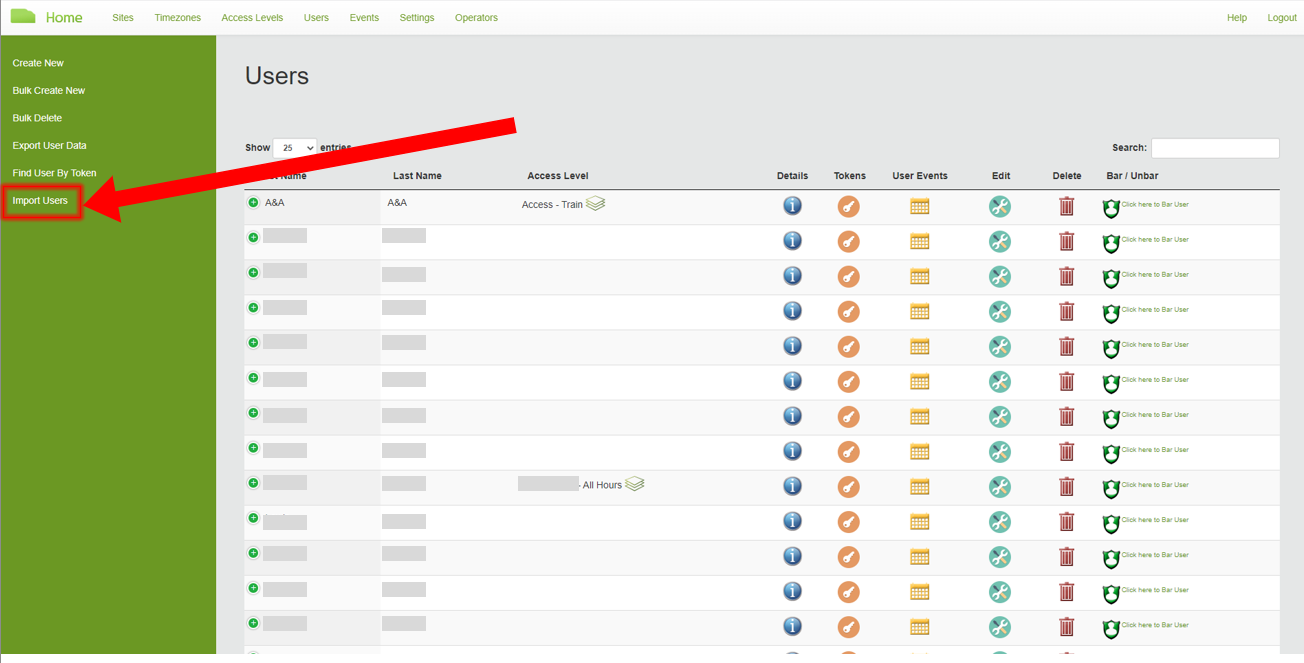Viewport: 1304px width, 663px height.
Task: Click the green Home logo icon
Action: pyautogui.click(x=25, y=16)
